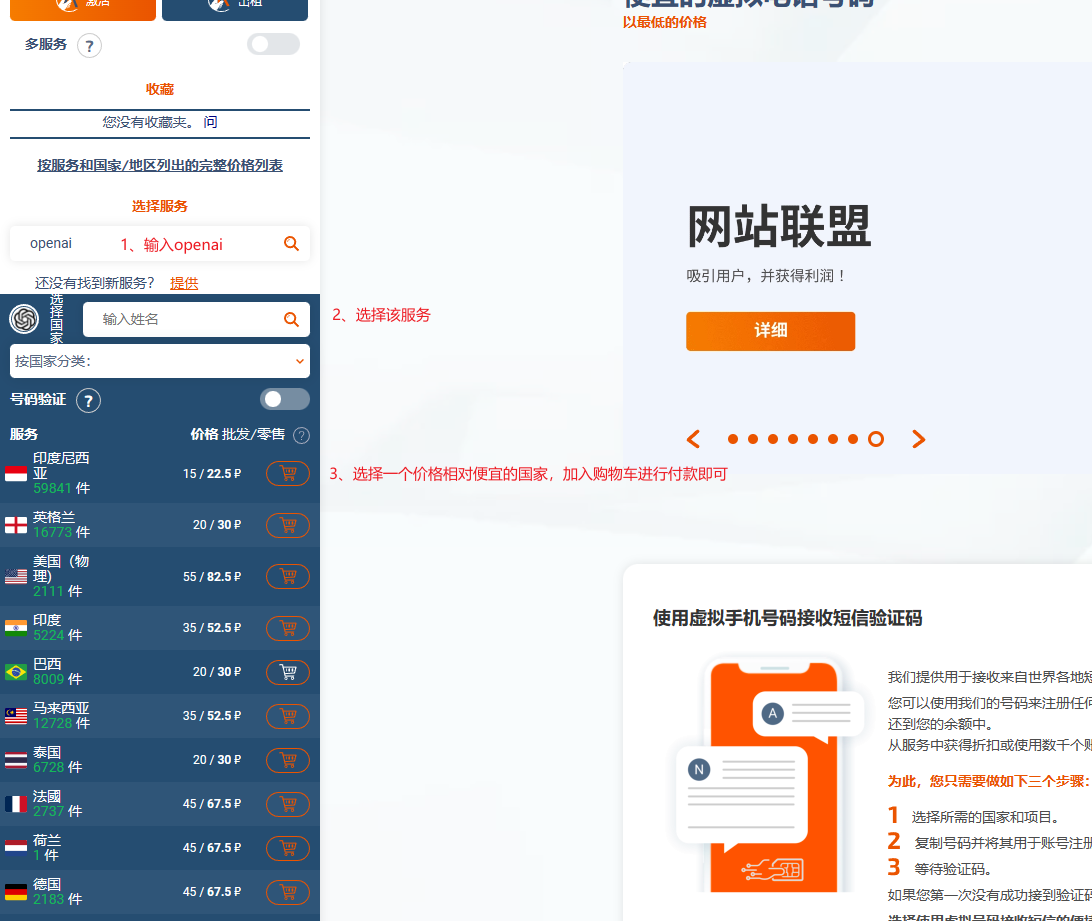The image size is (1092, 921).
Task: Open help icon next to 号码验证
Action: (x=88, y=401)
